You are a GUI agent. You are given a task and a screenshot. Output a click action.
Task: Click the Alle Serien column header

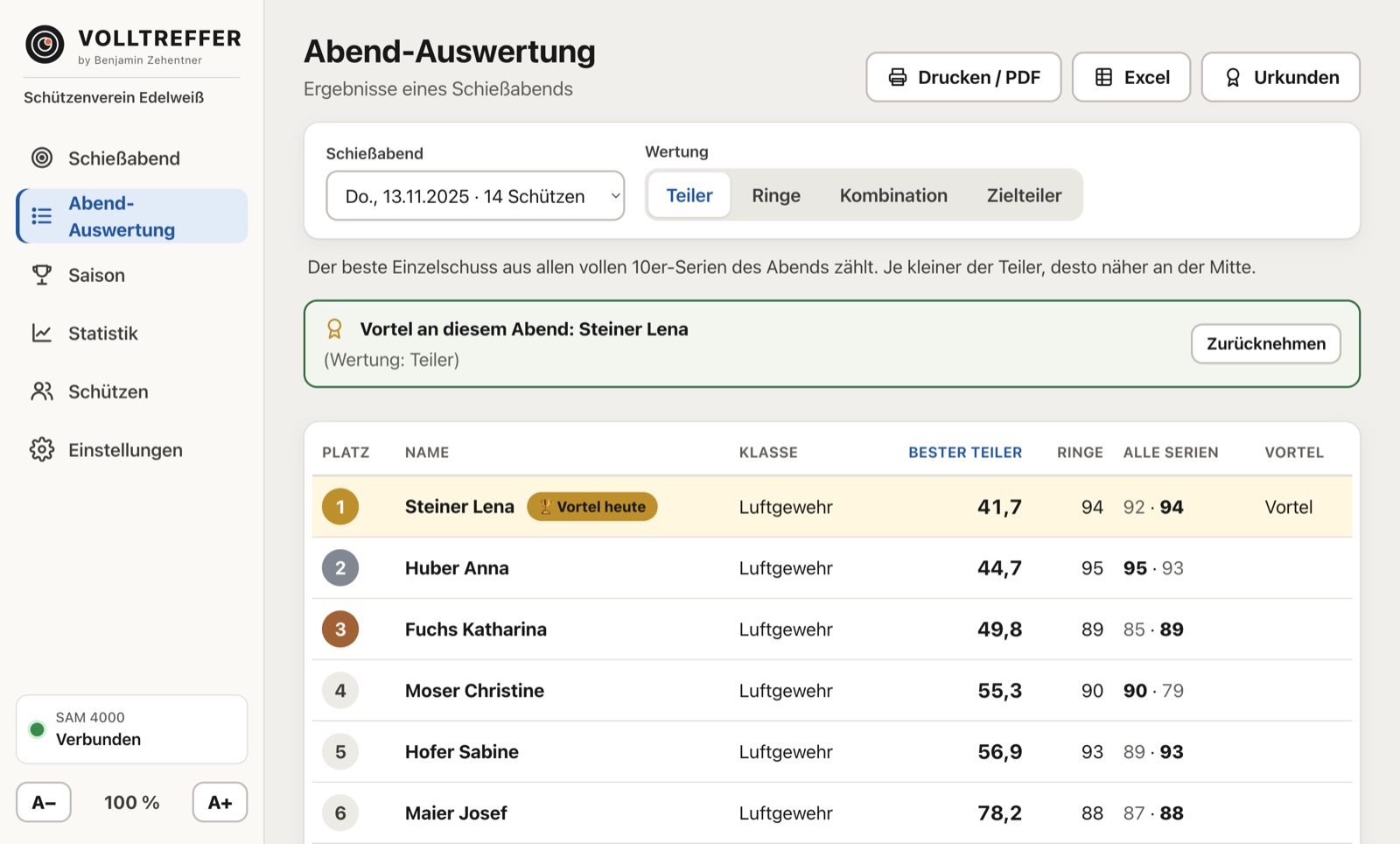pyautogui.click(x=1171, y=452)
